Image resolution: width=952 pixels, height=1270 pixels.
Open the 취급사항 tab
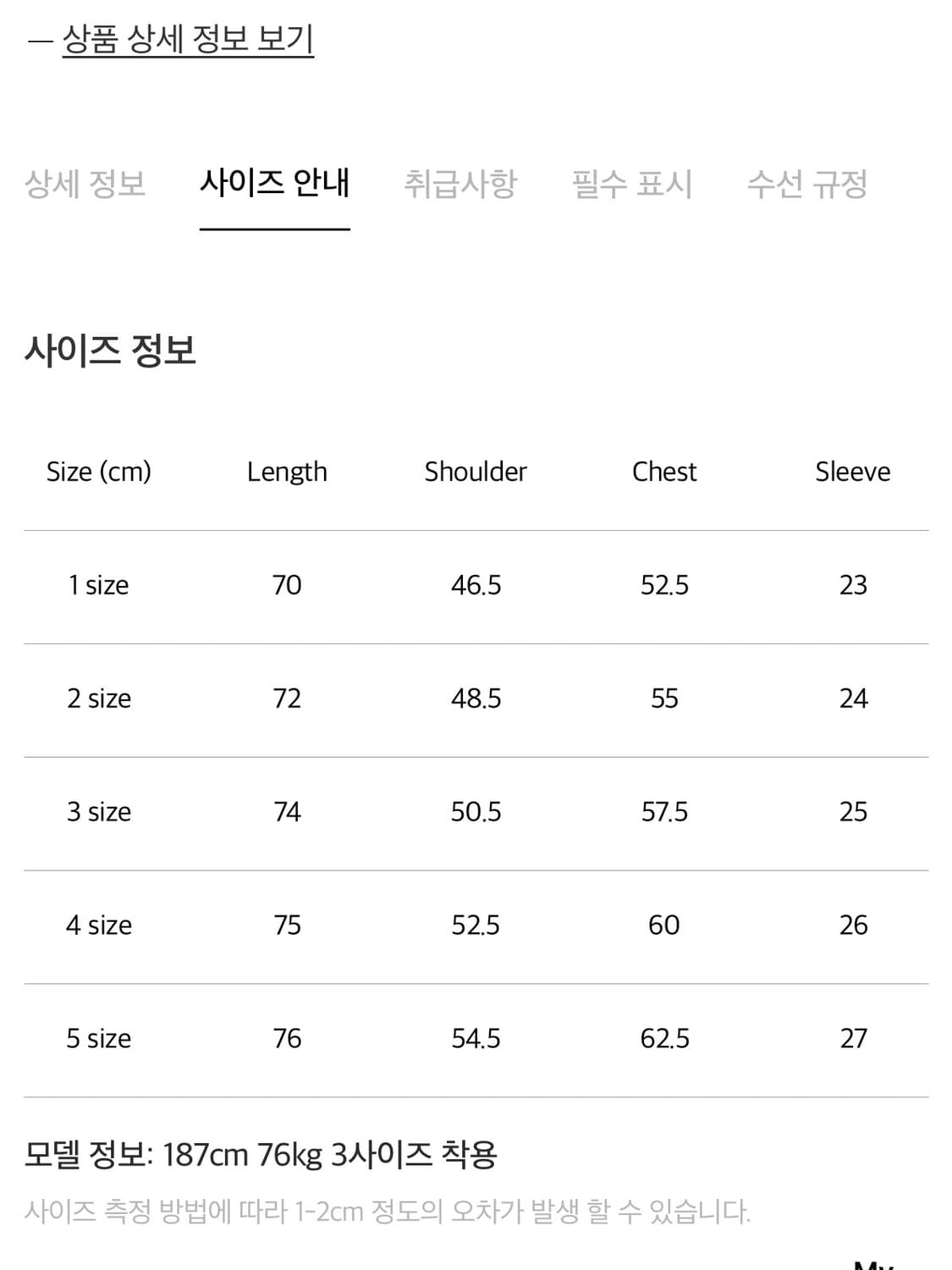(462, 185)
